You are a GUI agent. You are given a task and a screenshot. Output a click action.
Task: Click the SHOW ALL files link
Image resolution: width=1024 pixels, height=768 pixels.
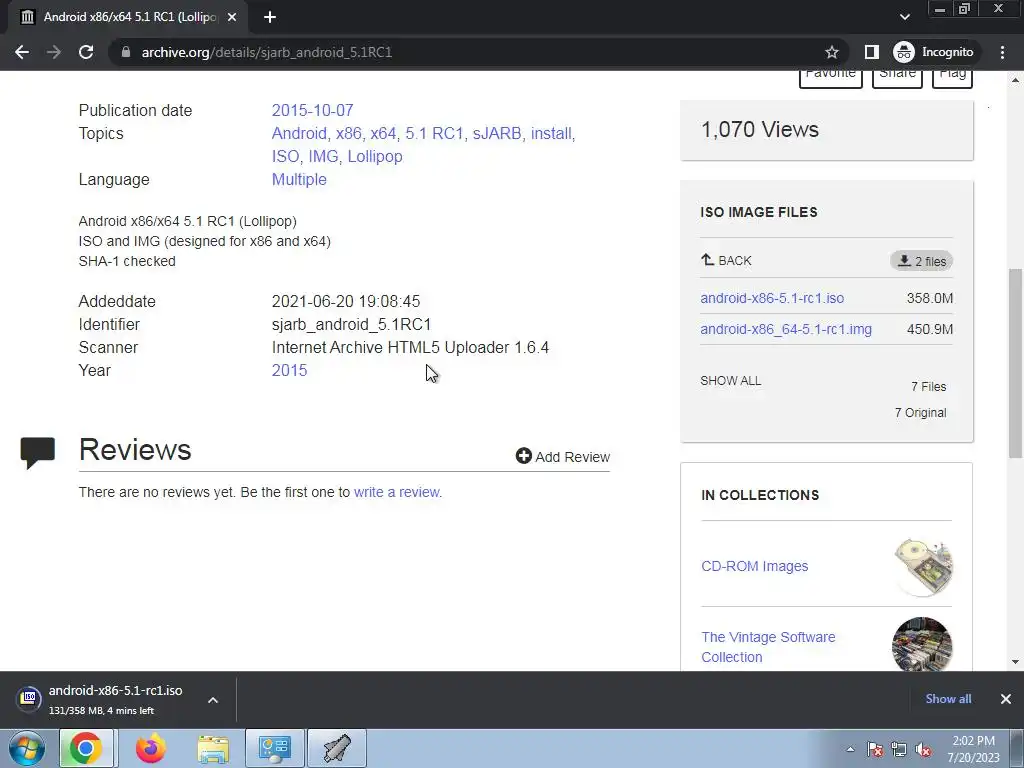point(731,381)
